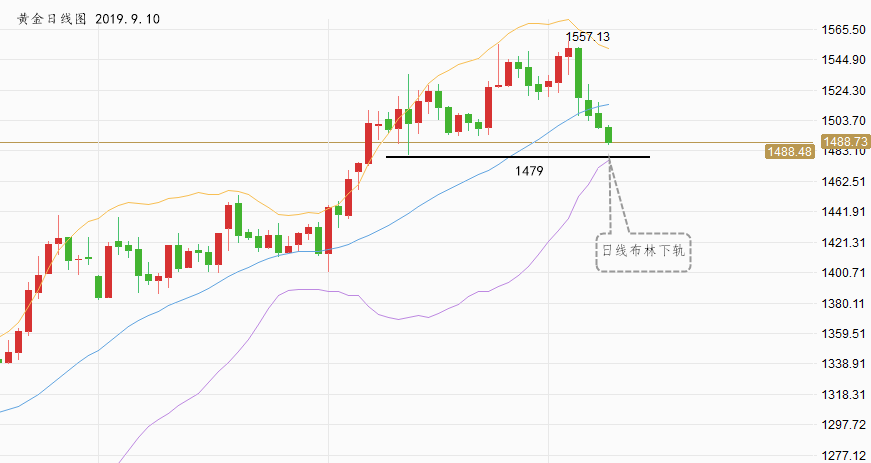Click the 1400.71 price axis label
The image size is (871, 463).
click(843, 273)
